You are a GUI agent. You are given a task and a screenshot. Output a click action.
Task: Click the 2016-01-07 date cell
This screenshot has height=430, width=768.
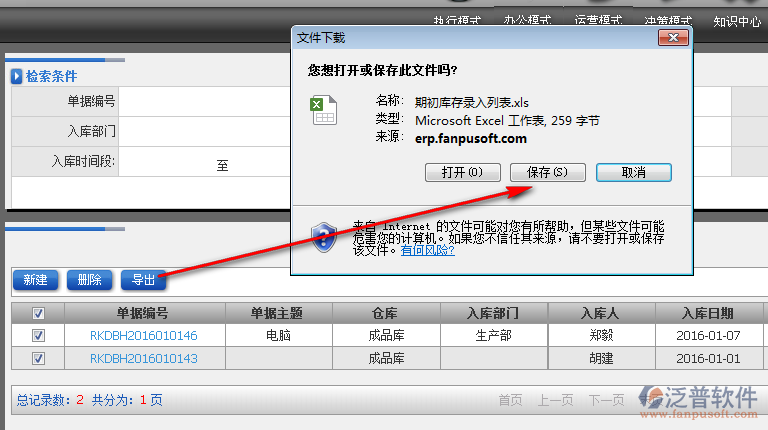click(708, 335)
